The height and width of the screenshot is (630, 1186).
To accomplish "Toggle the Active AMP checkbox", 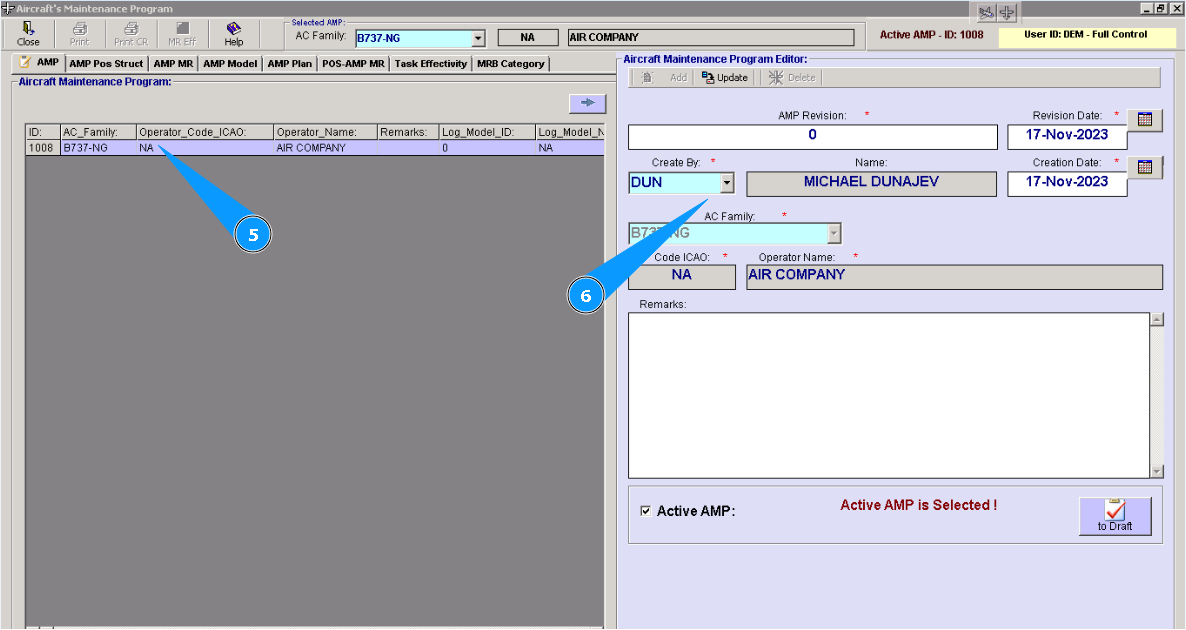I will click(645, 511).
